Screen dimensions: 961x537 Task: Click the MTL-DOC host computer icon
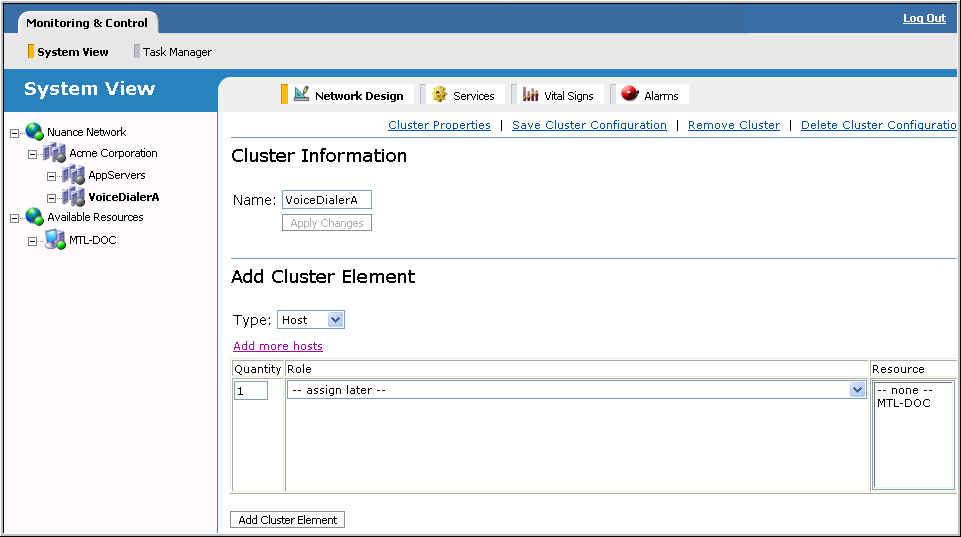coord(55,240)
